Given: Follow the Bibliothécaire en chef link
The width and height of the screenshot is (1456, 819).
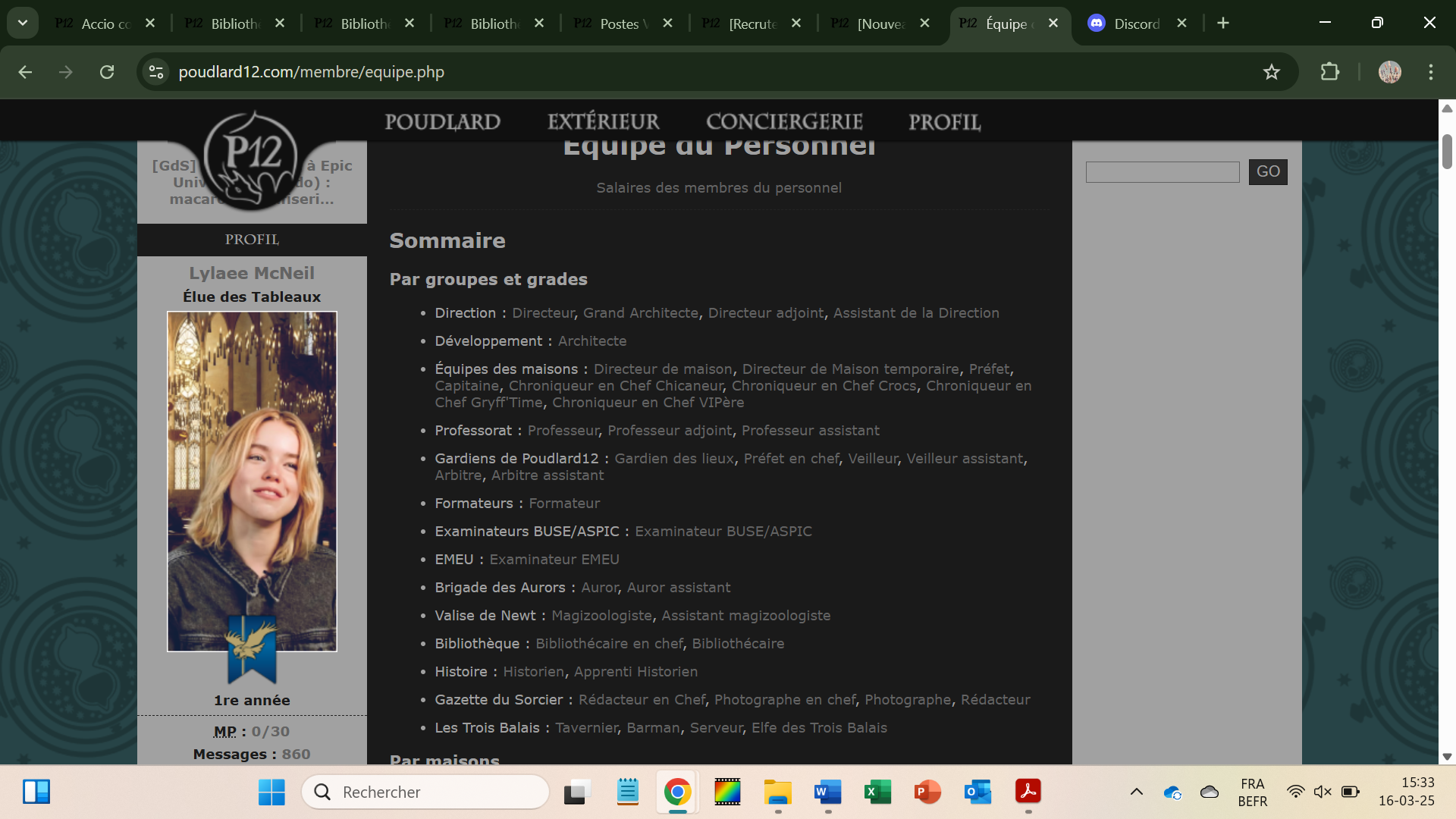Looking at the screenshot, I should pos(609,644).
